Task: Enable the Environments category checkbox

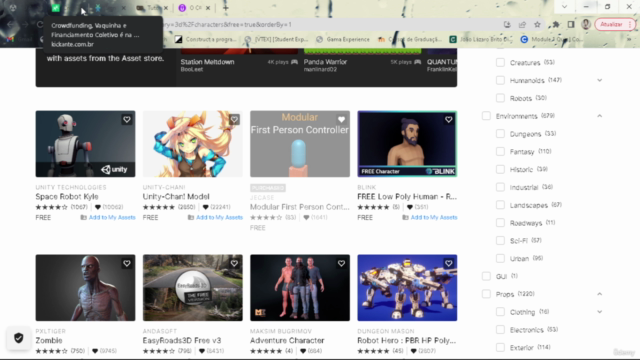Action: click(x=486, y=116)
